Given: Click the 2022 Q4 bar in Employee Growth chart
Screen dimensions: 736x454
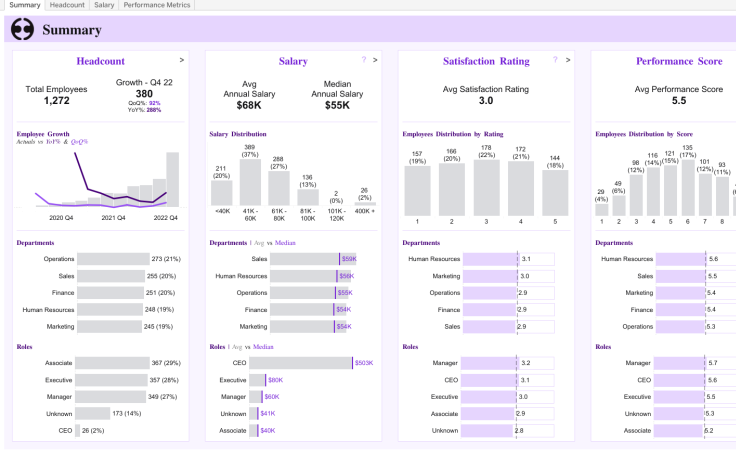Looking at the screenshot, I should pyautogui.click(x=172, y=180).
